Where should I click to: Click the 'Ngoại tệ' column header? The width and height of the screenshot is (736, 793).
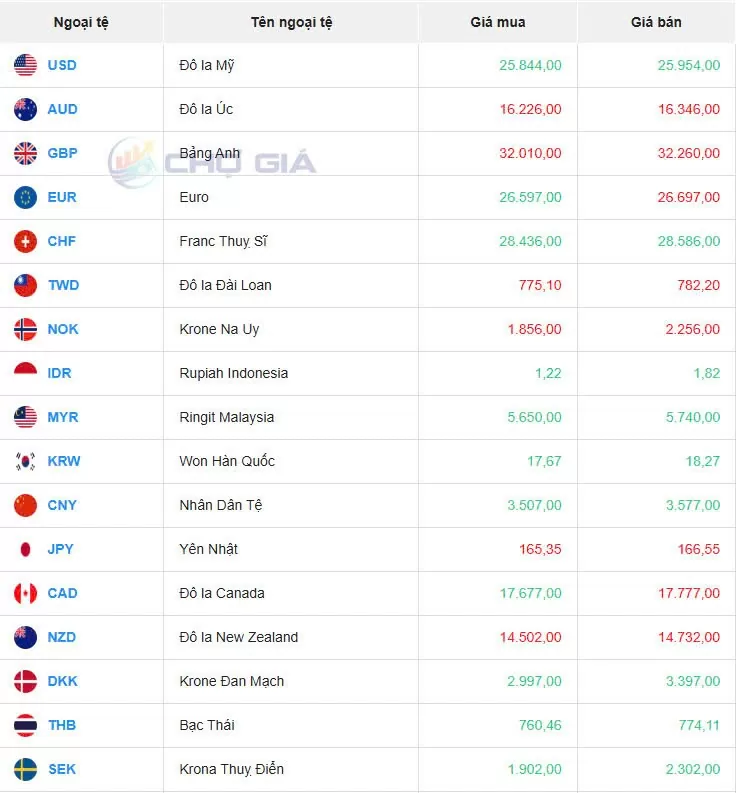(81, 22)
